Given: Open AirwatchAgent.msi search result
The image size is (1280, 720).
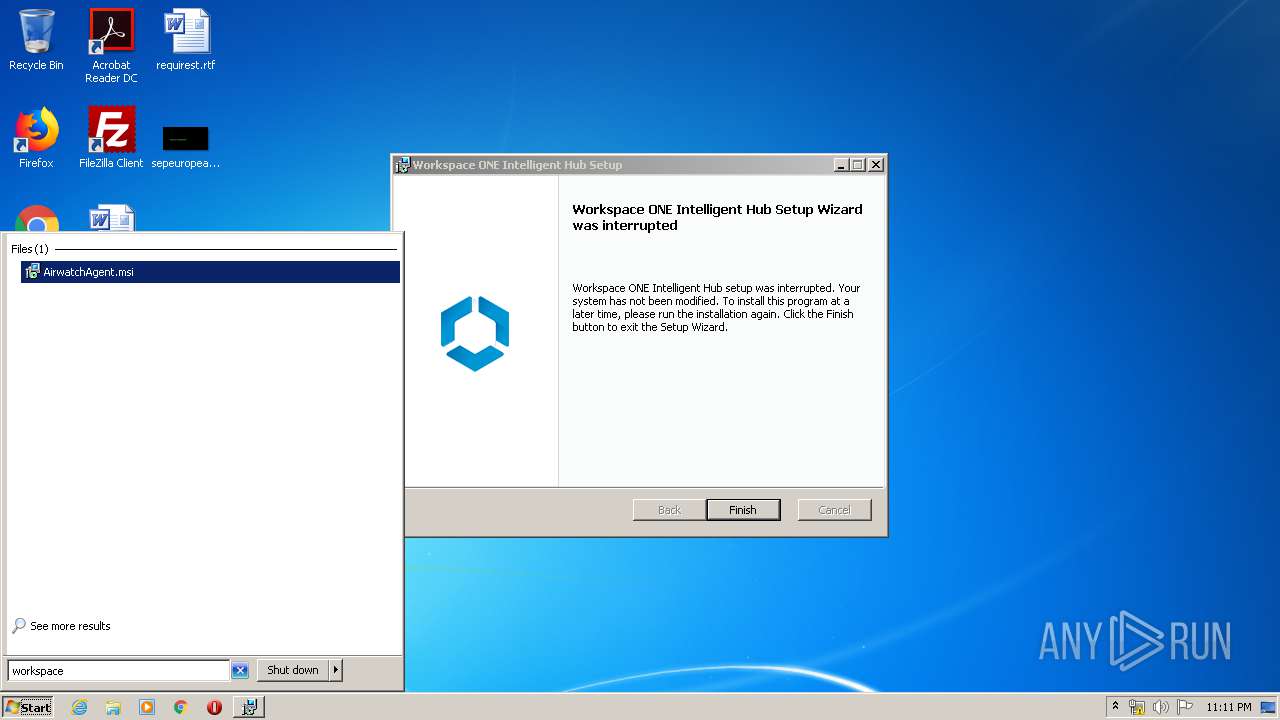Looking at the screenshot, I should (x=210, y=272).
